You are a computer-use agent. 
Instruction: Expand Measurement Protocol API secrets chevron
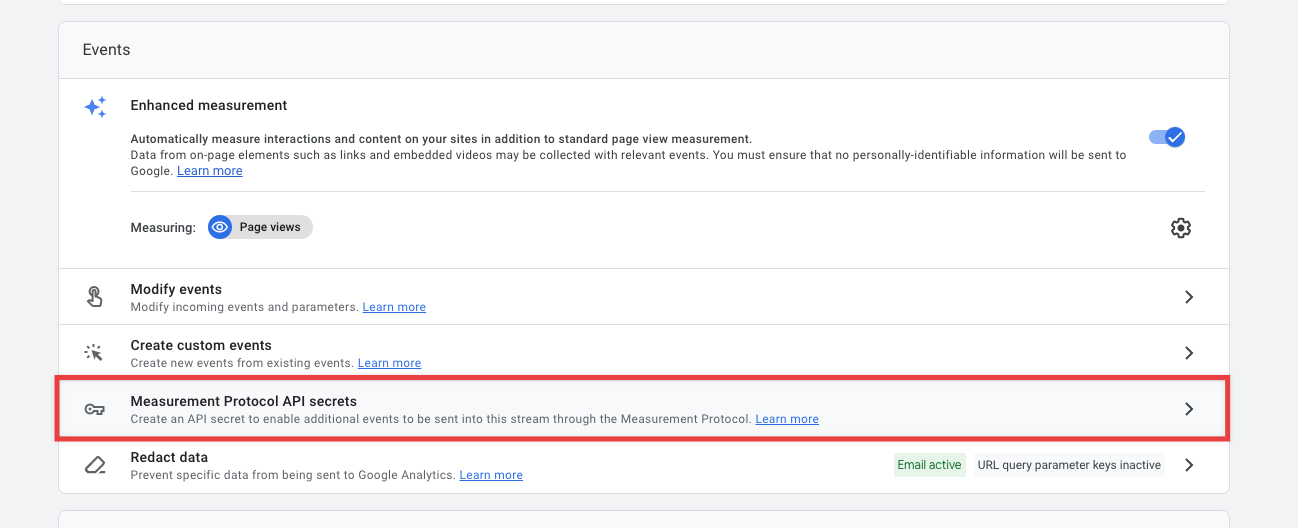(x=1189, y=409)
